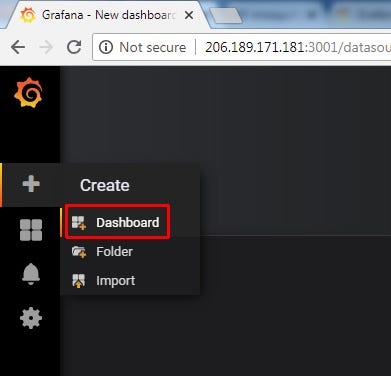Click the Grafana logo in the sidebar
This screenshot has width=391, height=376.
pos(28,92)
